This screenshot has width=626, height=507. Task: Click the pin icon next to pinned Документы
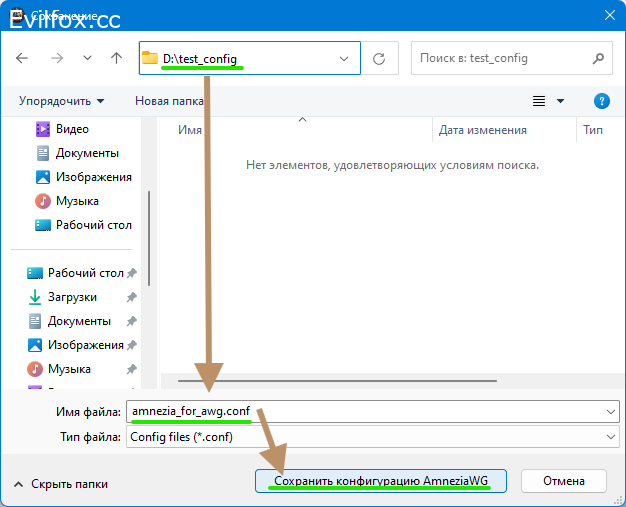131,321
